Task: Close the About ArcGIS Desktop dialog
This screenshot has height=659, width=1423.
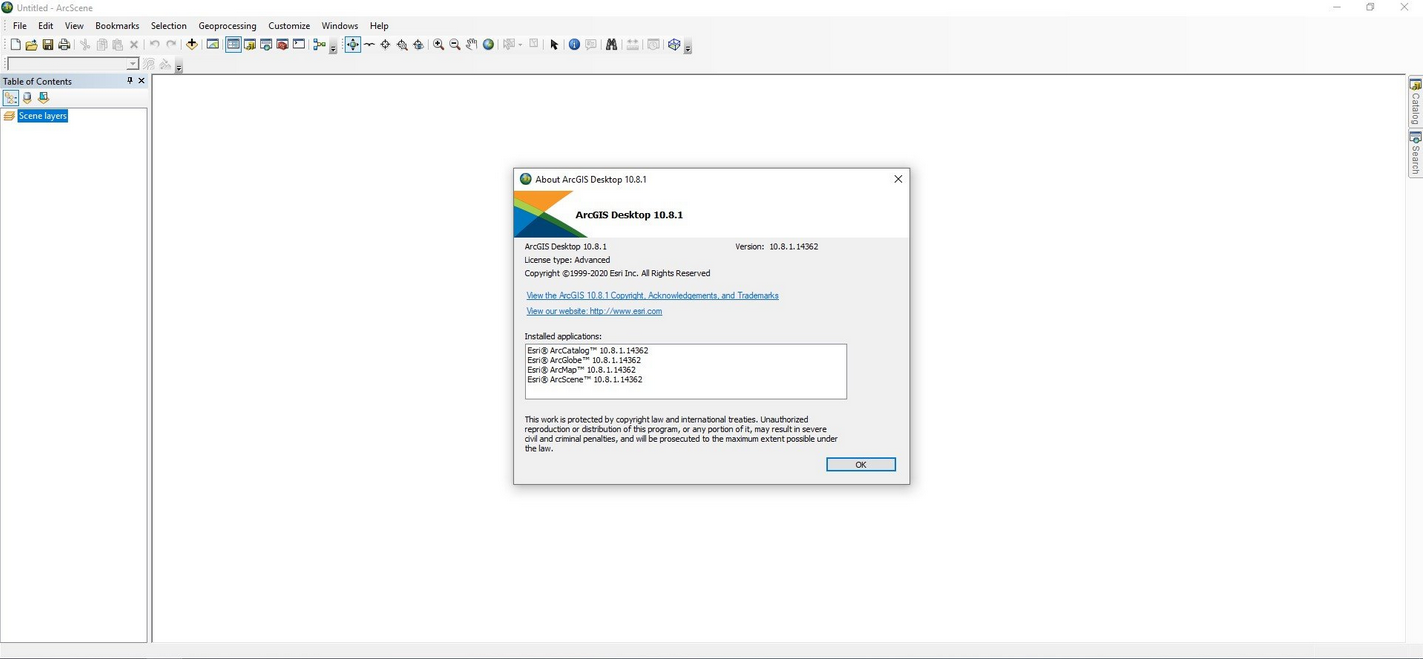Action: (x=898, y=179)
